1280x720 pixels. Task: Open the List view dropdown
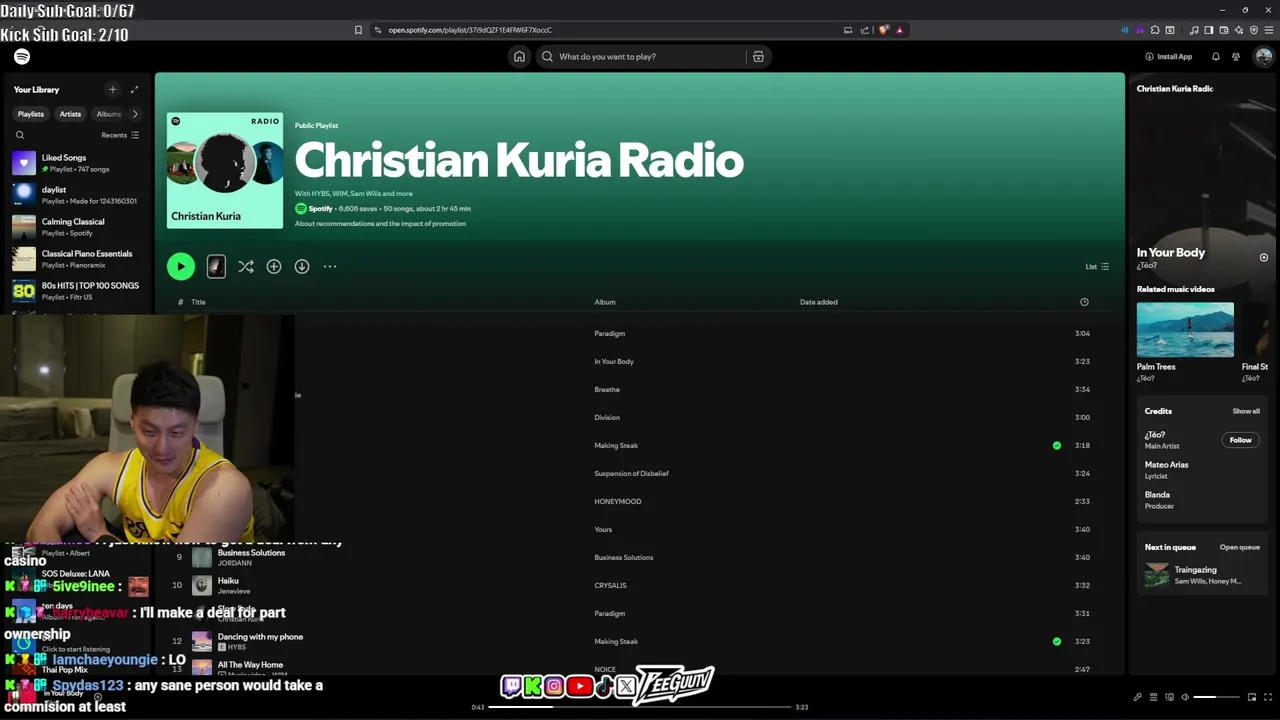point(1097,267)
